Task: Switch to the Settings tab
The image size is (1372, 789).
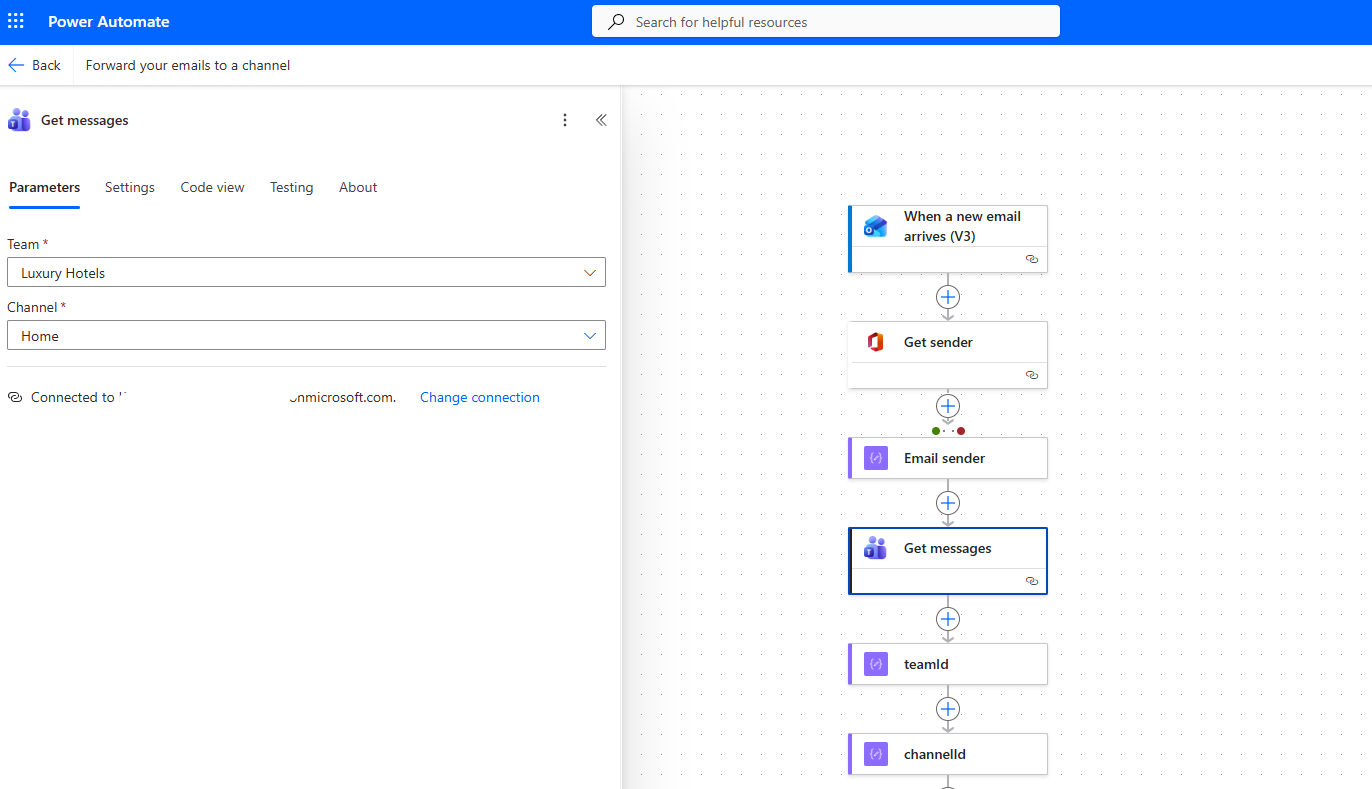Action: coord(130,187)
